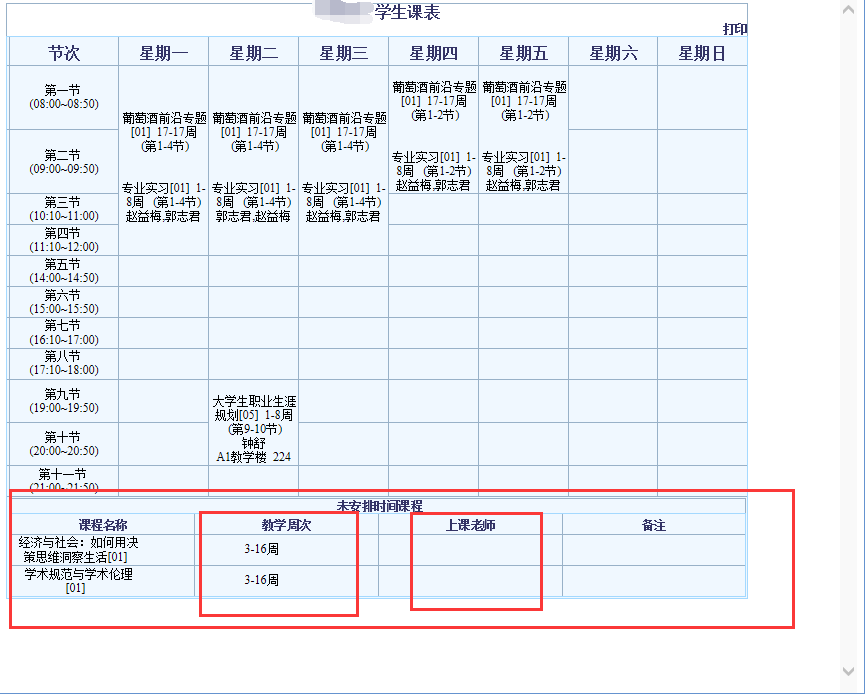Select the 第五节 (14:00~14:50) row
The height and width of the screenshot is (700, 867).
[64, 271]
